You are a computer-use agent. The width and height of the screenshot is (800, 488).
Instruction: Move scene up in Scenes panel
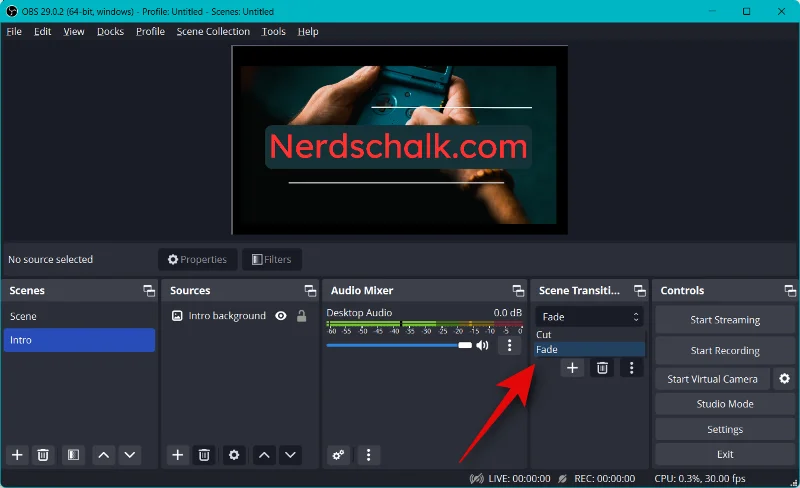[x=104, y=454]
